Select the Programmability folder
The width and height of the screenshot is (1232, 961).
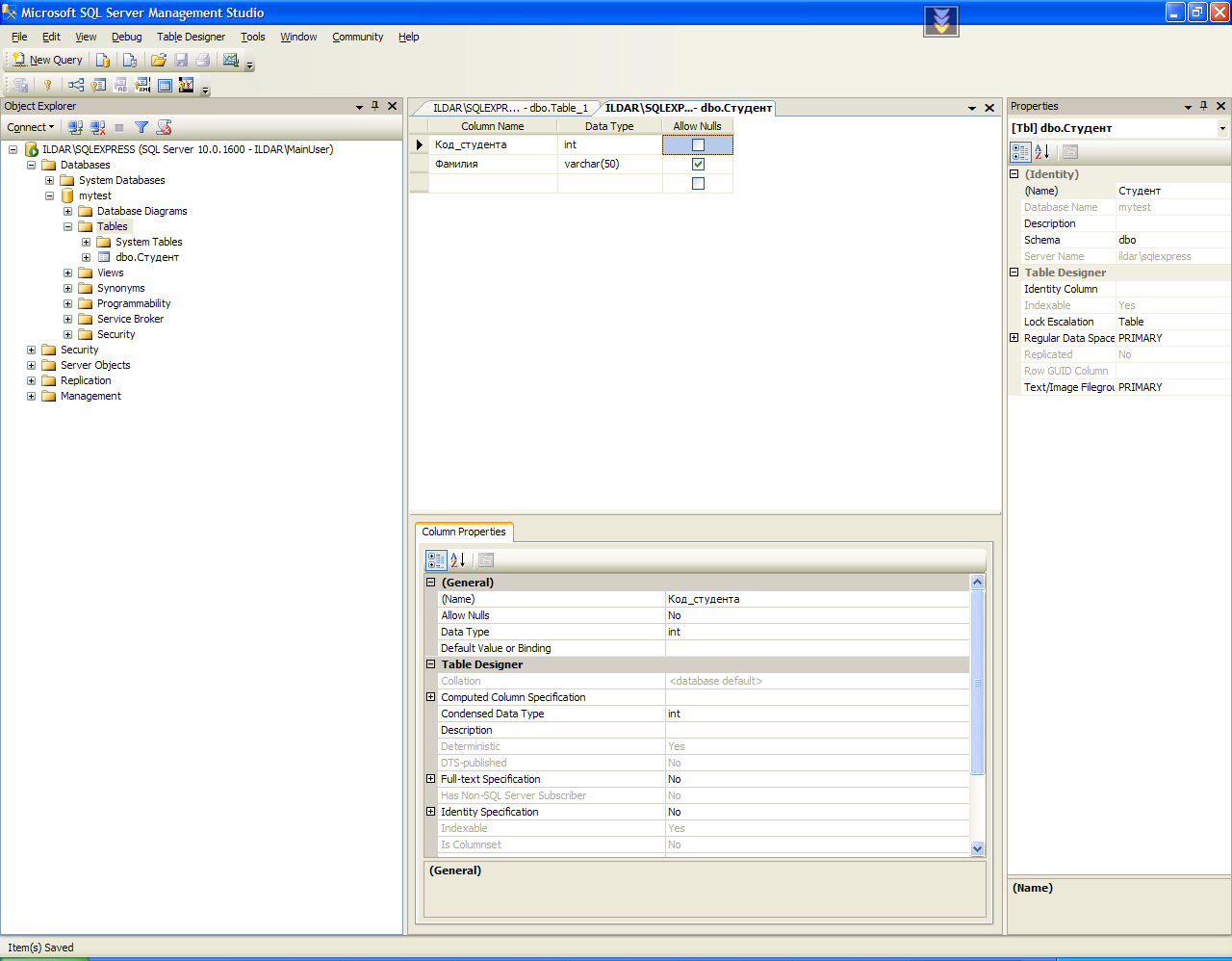click(134, 303)
